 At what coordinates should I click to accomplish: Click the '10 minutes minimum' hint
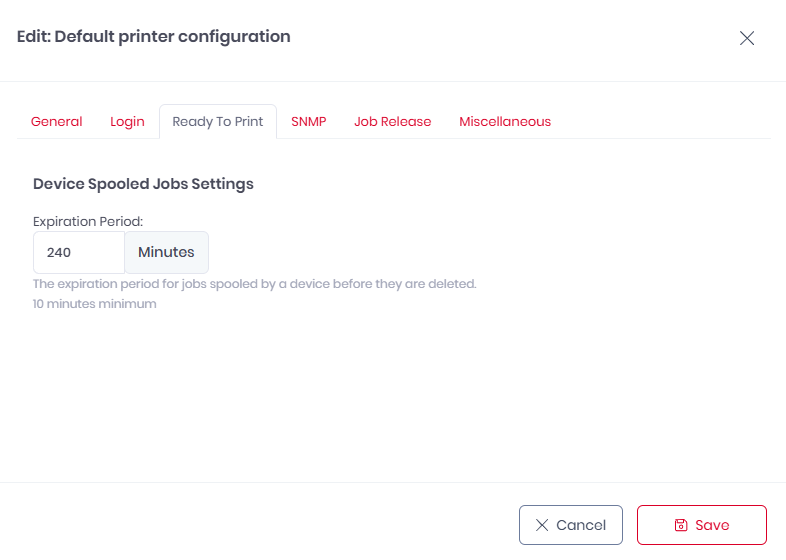pyautogui.click(x=95, y=303)
